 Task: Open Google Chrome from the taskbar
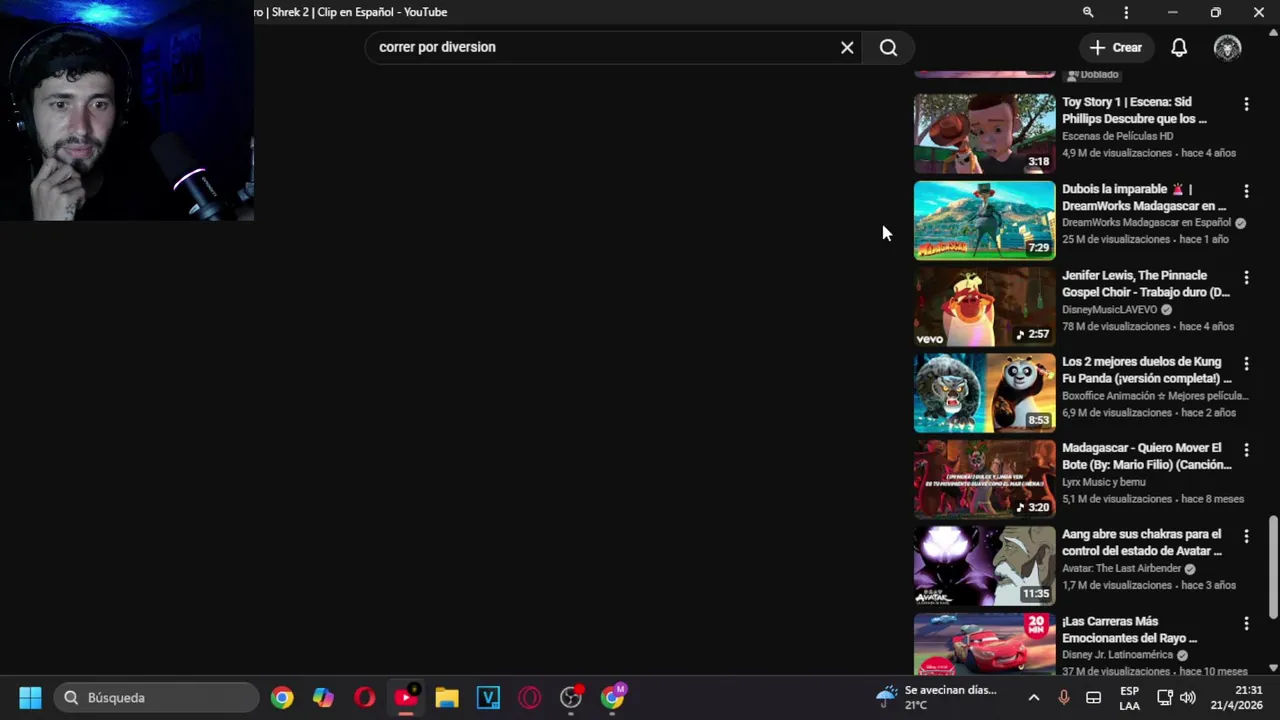[282, 698]
